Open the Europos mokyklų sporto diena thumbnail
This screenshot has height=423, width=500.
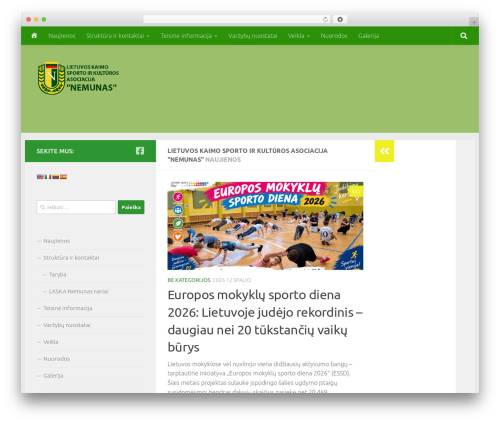(265, 226)
